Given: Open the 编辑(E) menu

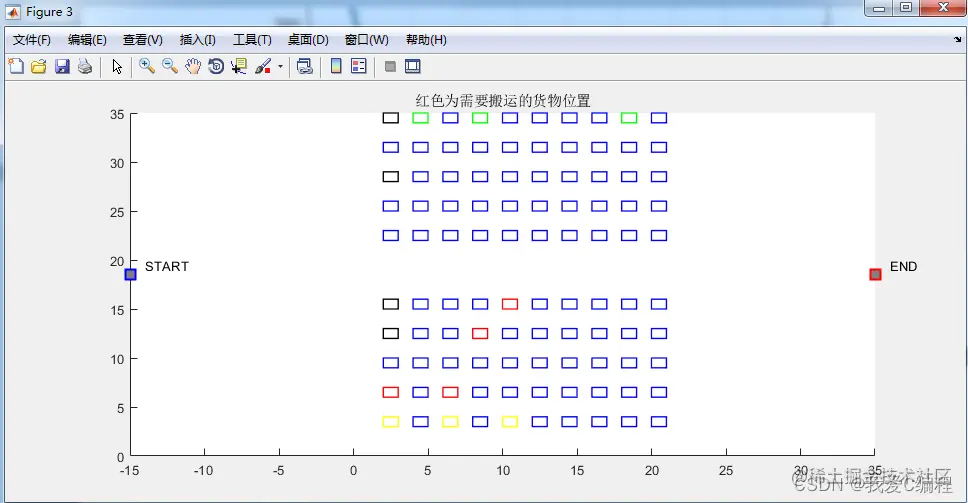Looking at the screenshot, I should click(x=87, y=39).
